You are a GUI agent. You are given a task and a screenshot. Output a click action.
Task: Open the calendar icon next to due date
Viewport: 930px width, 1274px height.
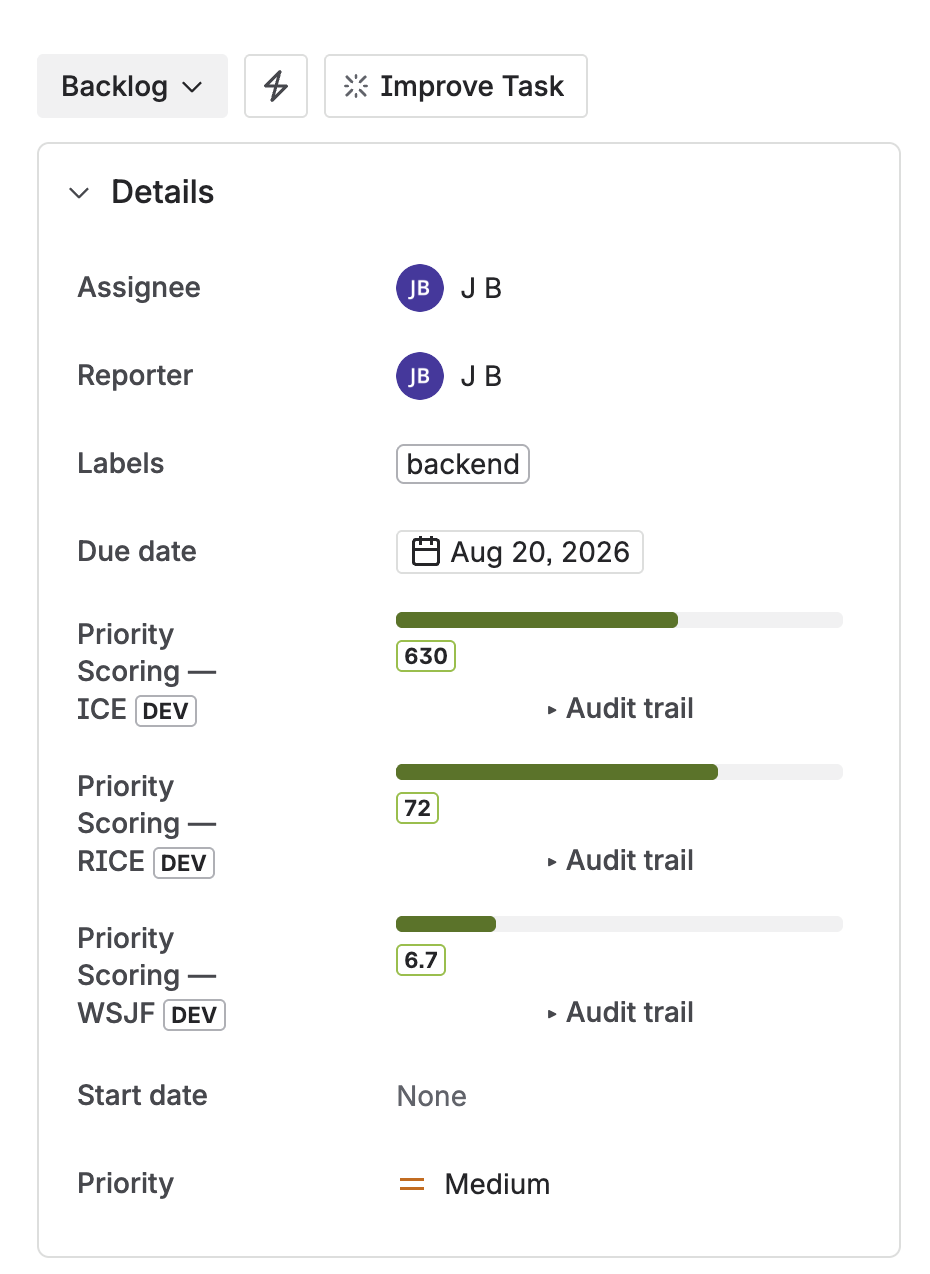425,551
